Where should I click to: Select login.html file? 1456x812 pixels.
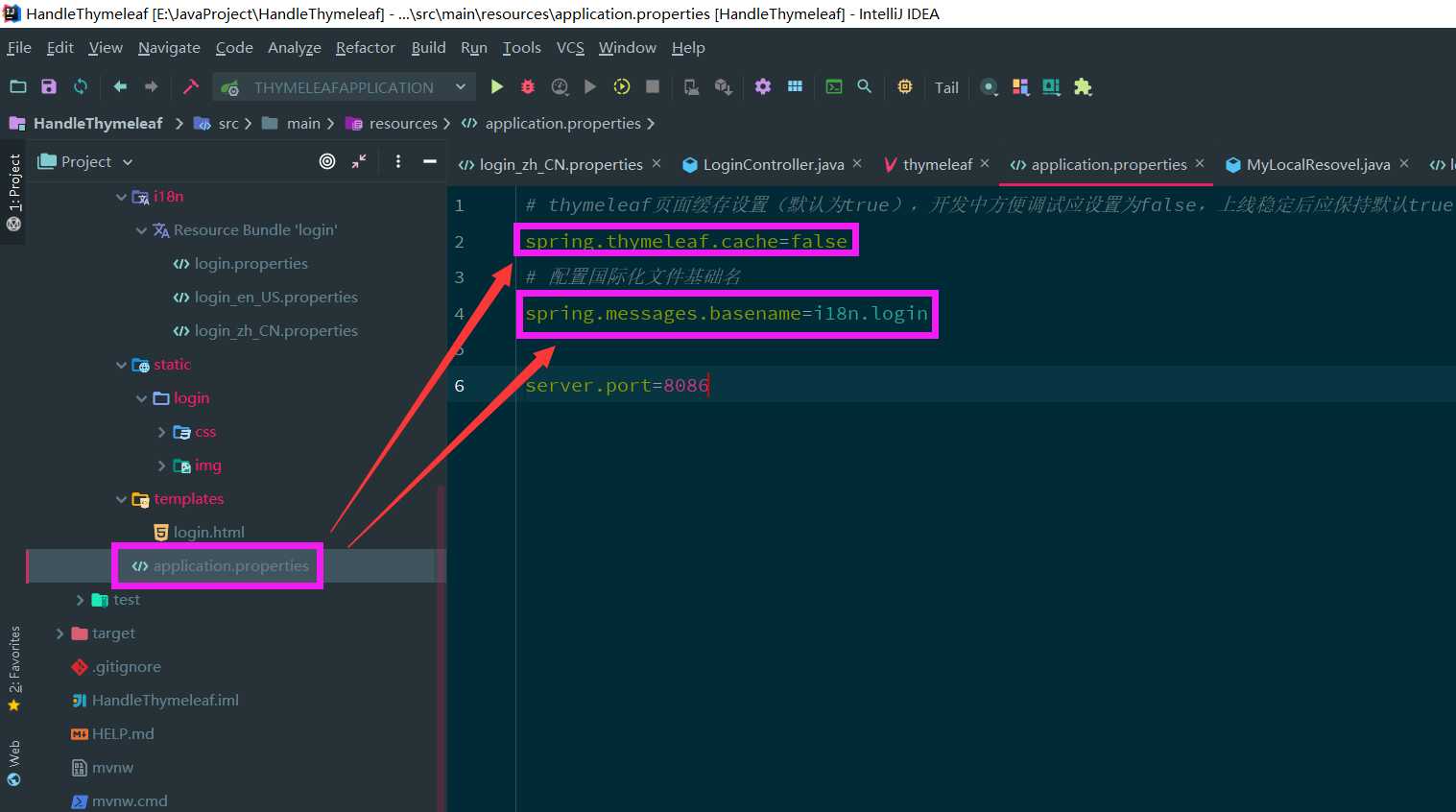208,533
